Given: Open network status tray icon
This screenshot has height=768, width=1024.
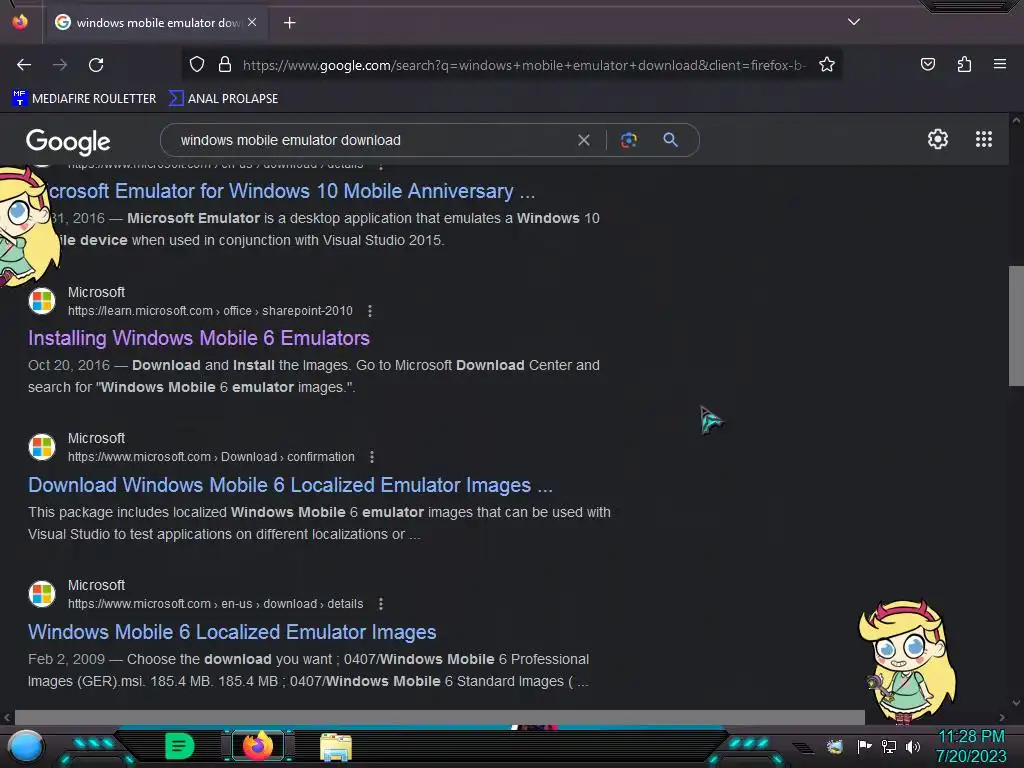Looking at the screenshot, I should tap(888, 746).
